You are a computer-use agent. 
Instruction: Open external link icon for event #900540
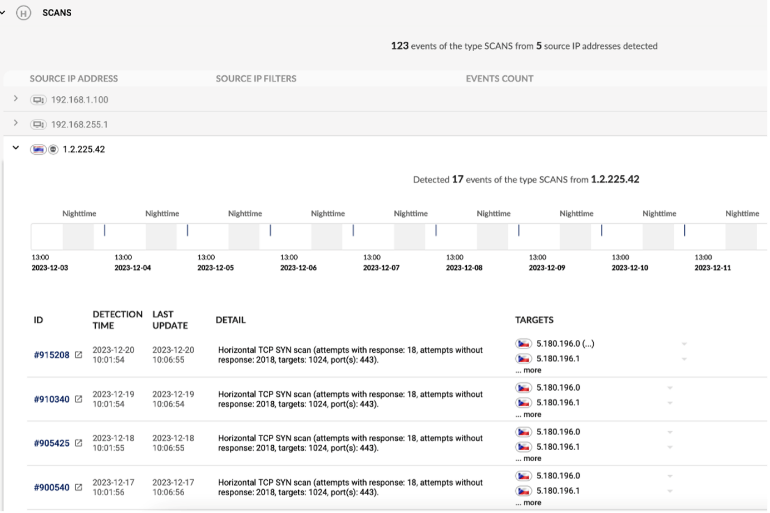(79, 488)
